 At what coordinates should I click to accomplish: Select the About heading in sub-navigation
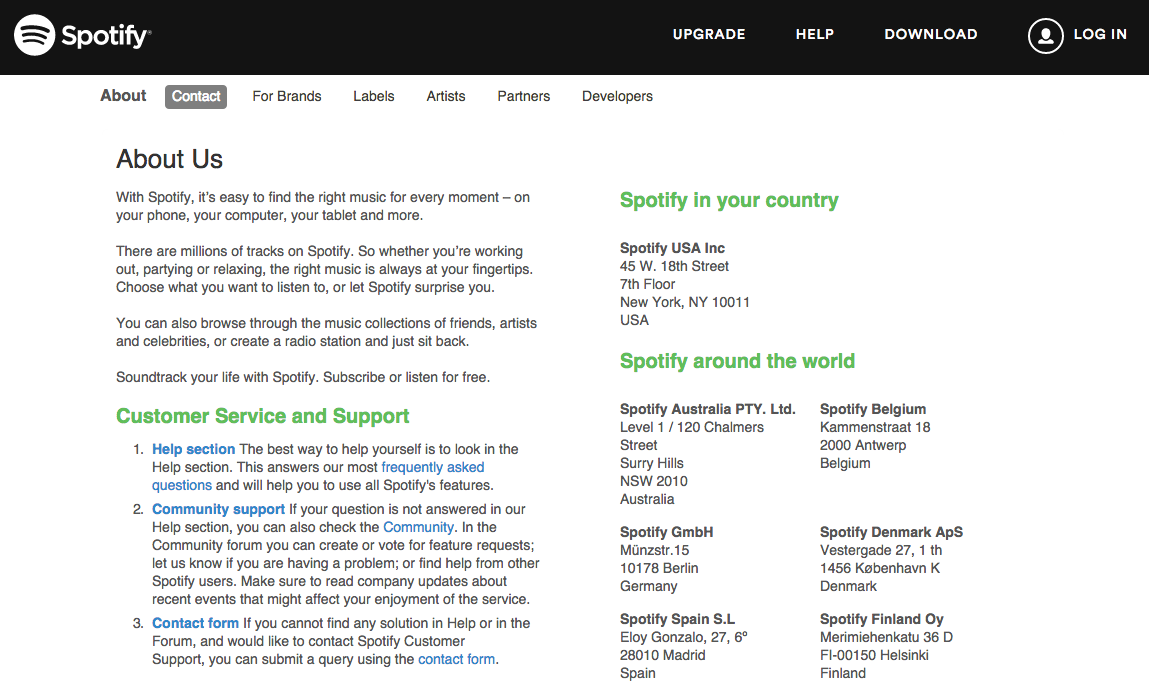tap(123, 96)
